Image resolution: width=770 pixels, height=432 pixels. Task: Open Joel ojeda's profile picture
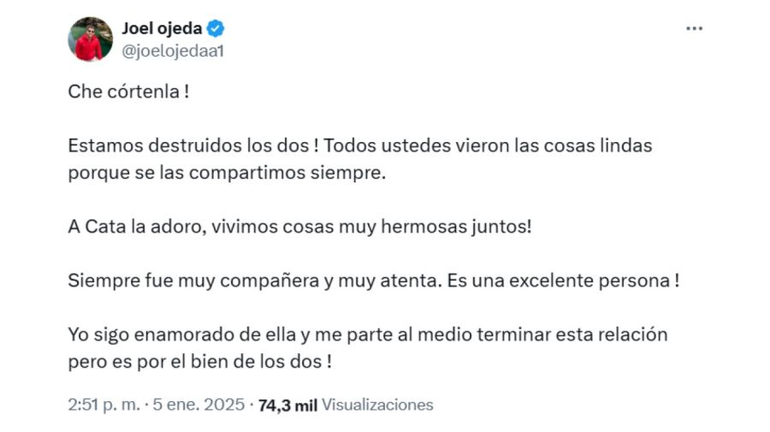[90, 39]
